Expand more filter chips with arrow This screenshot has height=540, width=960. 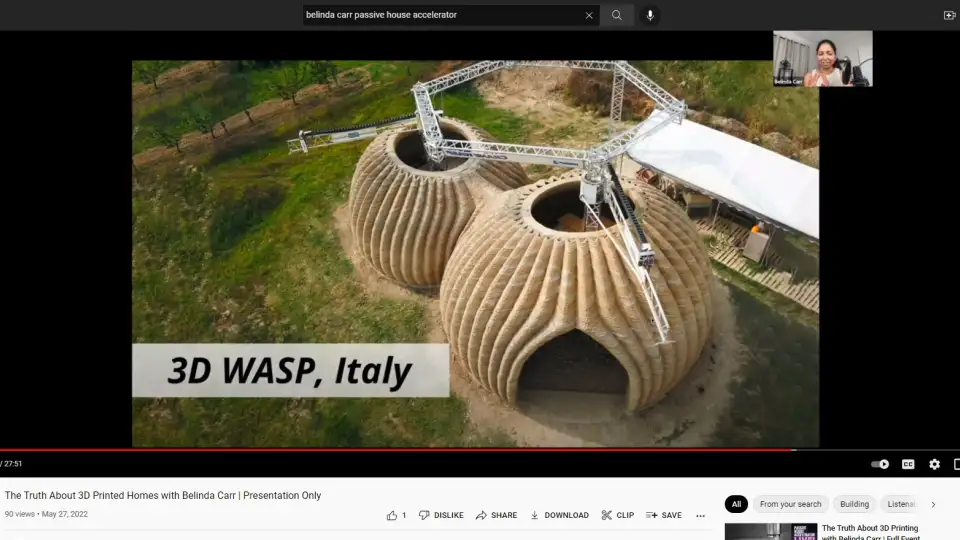coord(933,504)
